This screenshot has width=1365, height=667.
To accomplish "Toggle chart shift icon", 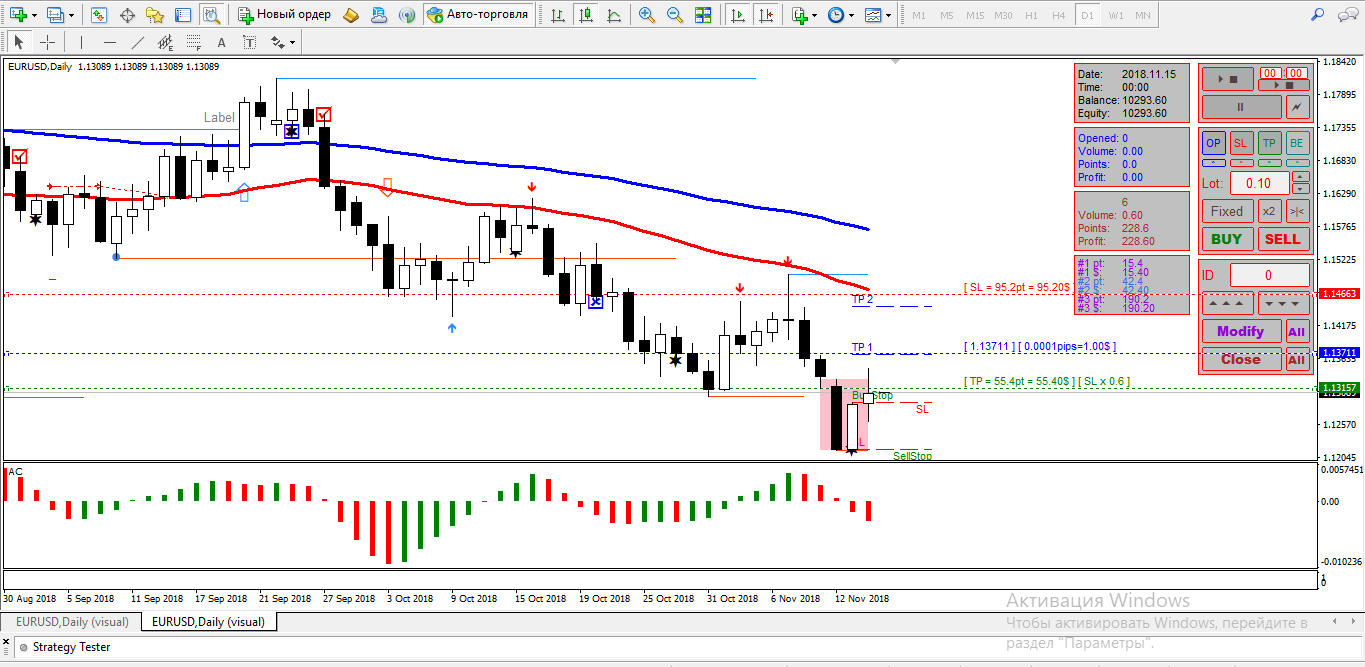I will (766, 15).
